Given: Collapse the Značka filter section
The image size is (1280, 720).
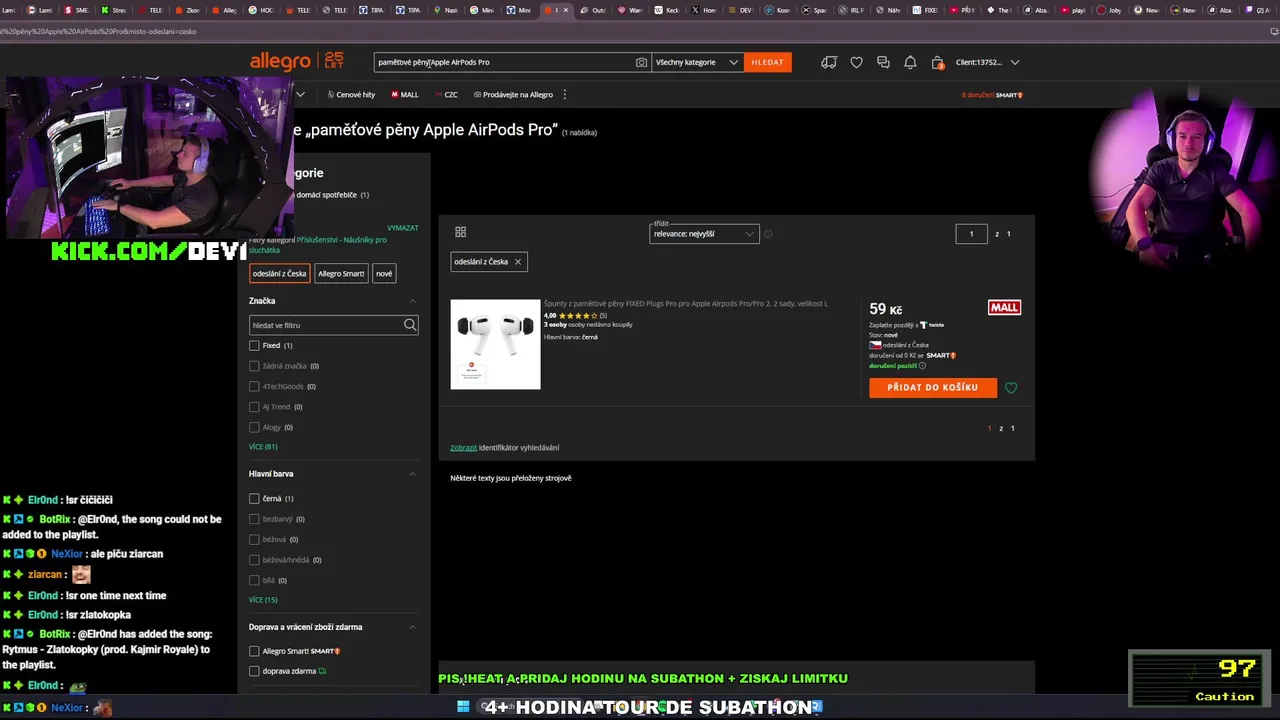Looking at the screenshot, I should pos(412,301).
